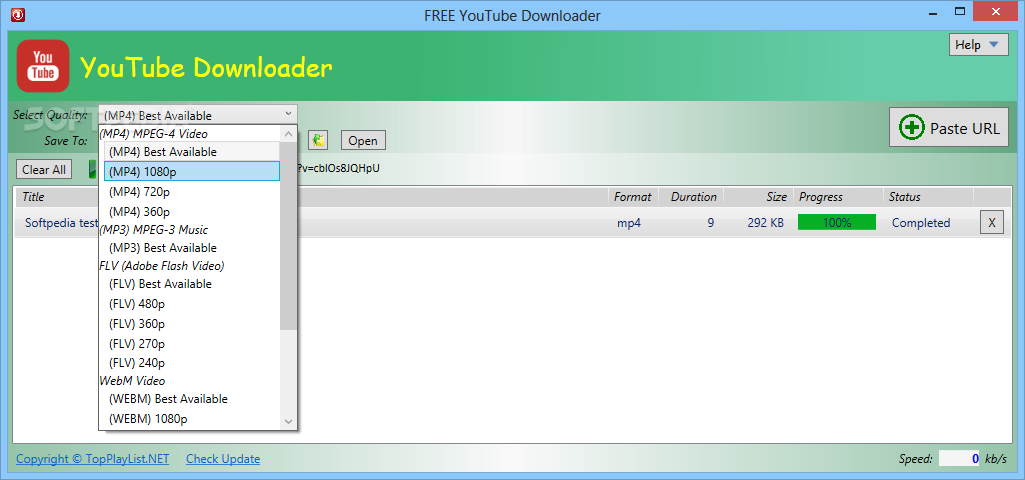Choose (MP3) Best Available option
Viewport: 1025px width, 480px height.
pyautogui.click(x=192, y=248)
